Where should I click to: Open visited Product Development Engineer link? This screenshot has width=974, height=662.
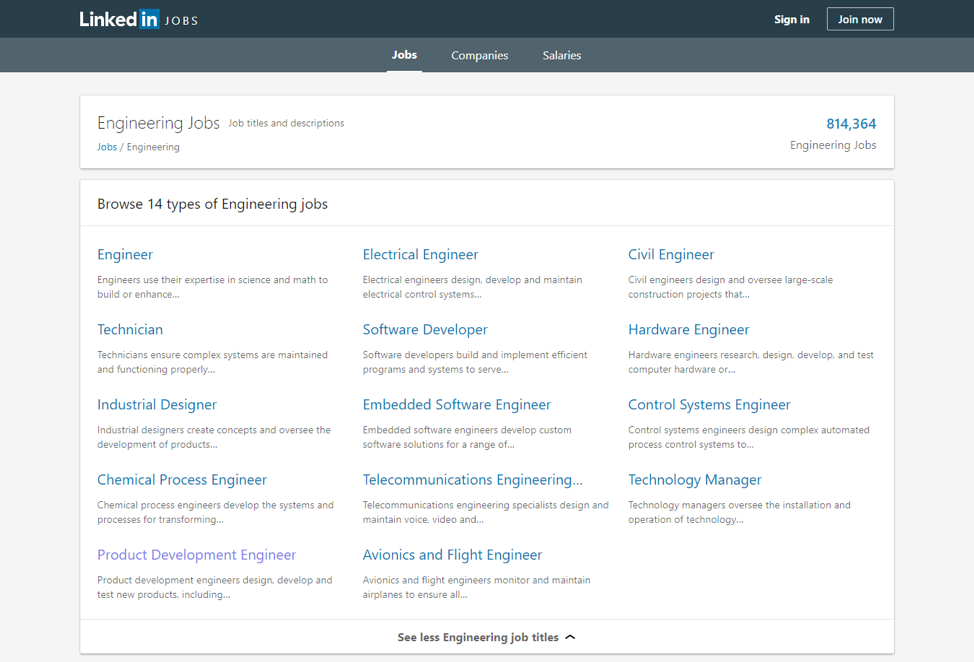[196, 555]
